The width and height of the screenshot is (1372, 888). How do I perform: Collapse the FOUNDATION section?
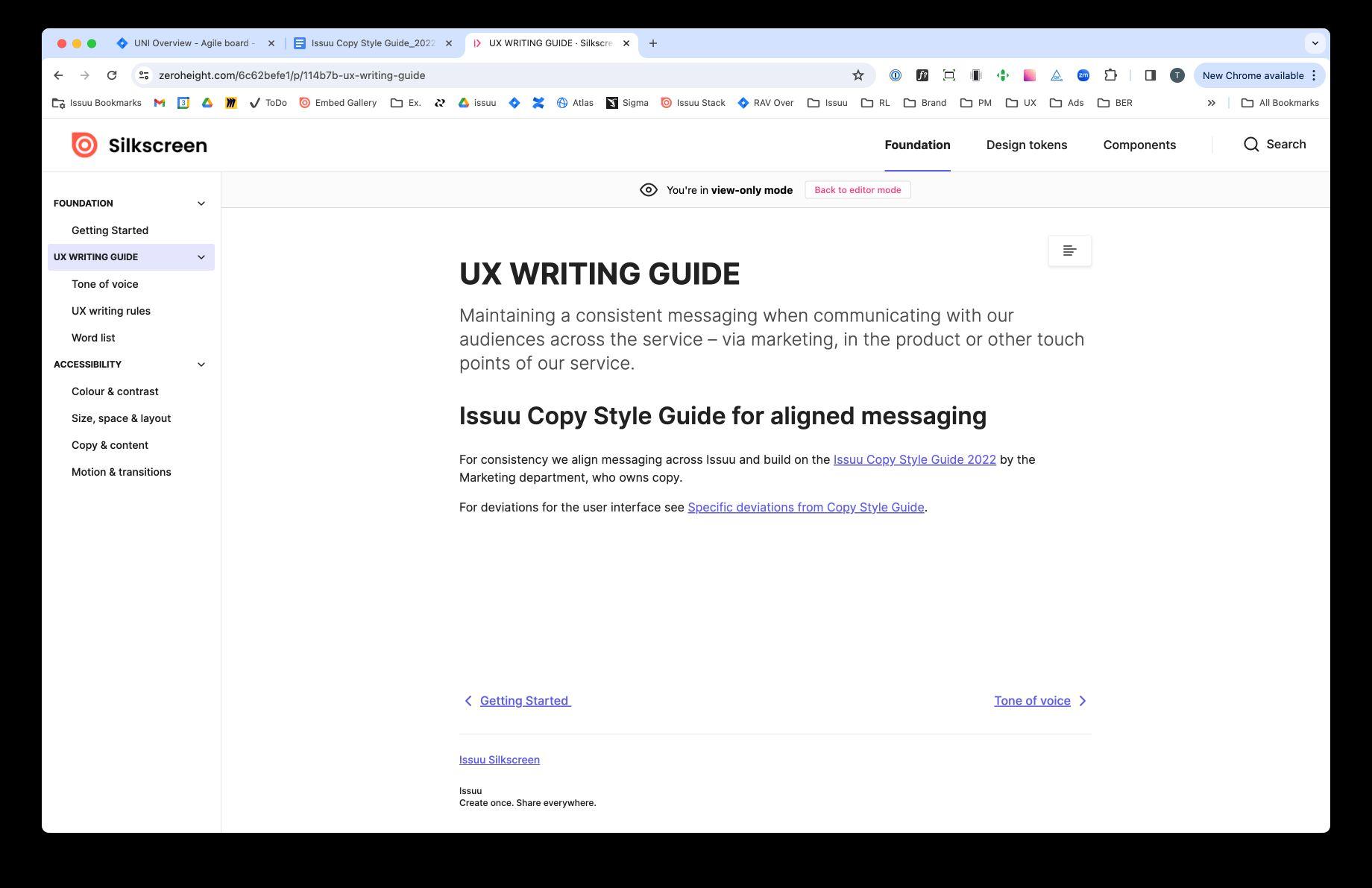coord(201,204)
